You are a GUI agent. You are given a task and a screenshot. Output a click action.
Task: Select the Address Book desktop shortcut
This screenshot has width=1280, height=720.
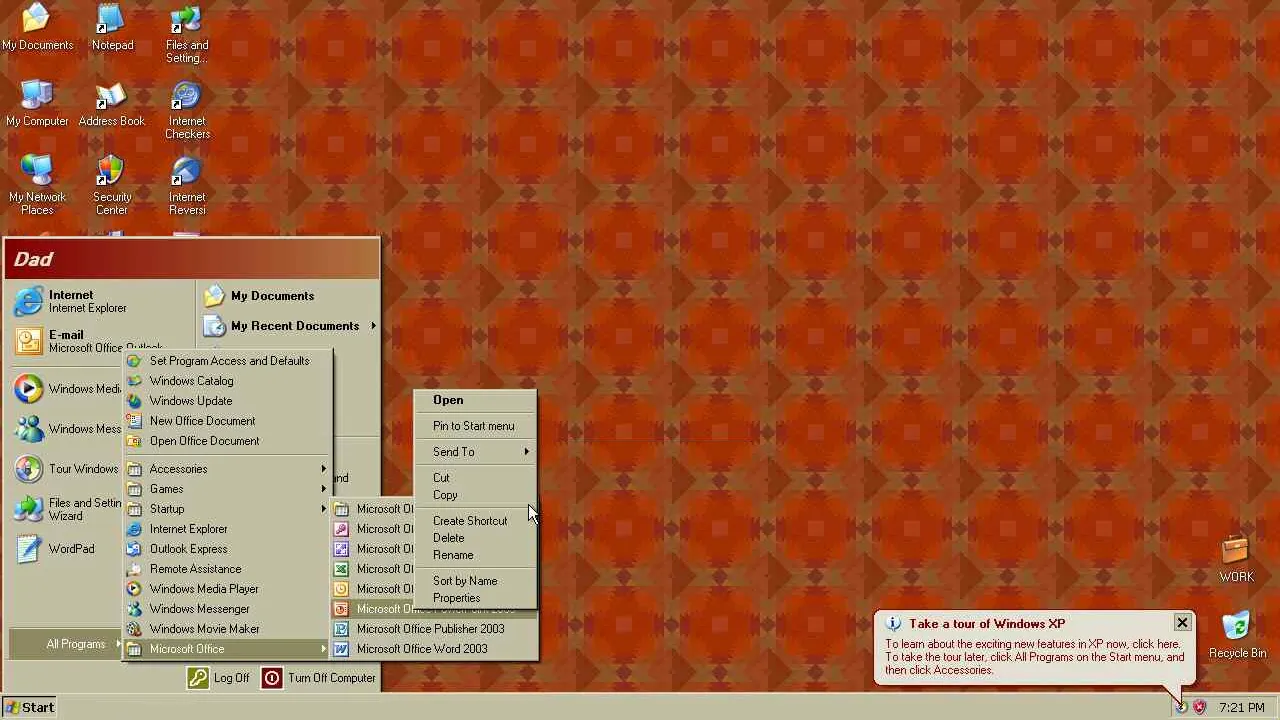[x=112, y=104]
